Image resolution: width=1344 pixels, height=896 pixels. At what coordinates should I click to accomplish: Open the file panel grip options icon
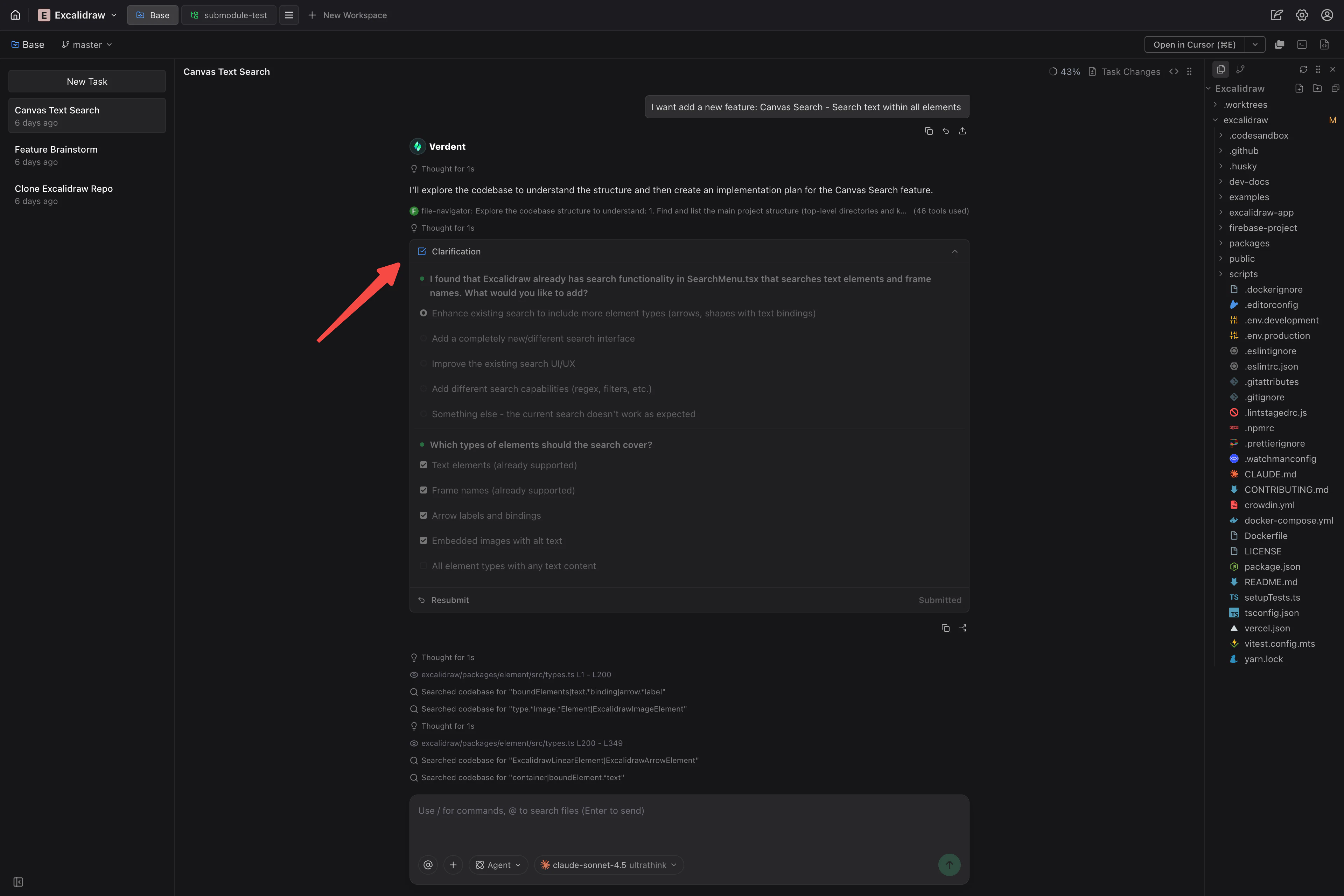tap(1318, 69)
